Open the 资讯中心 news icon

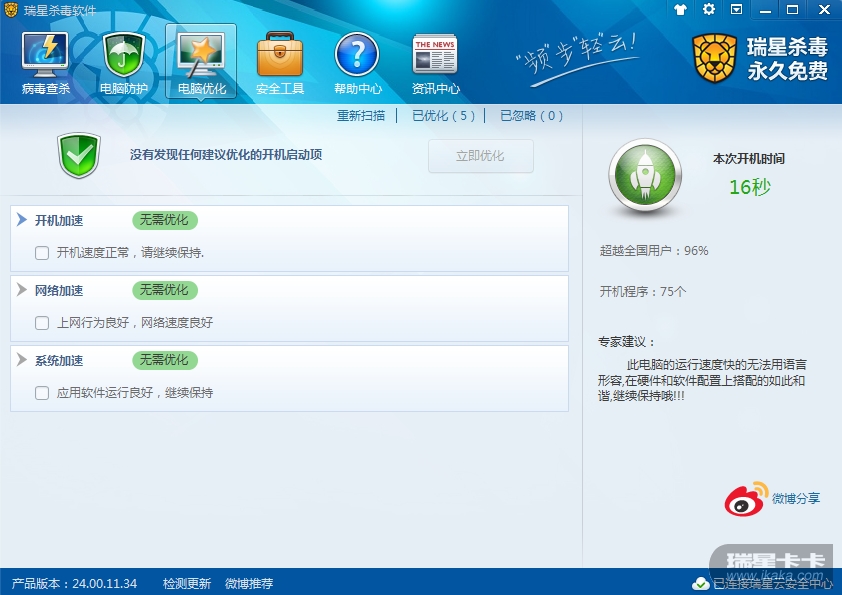435,54
